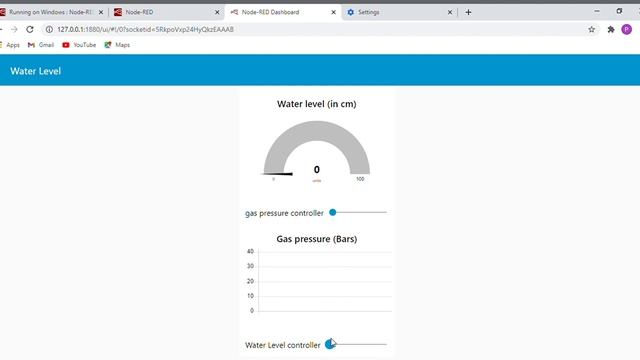View site information icon in address bar
Image resolution: width=640 pixels, height=360 pixels.
49,29
